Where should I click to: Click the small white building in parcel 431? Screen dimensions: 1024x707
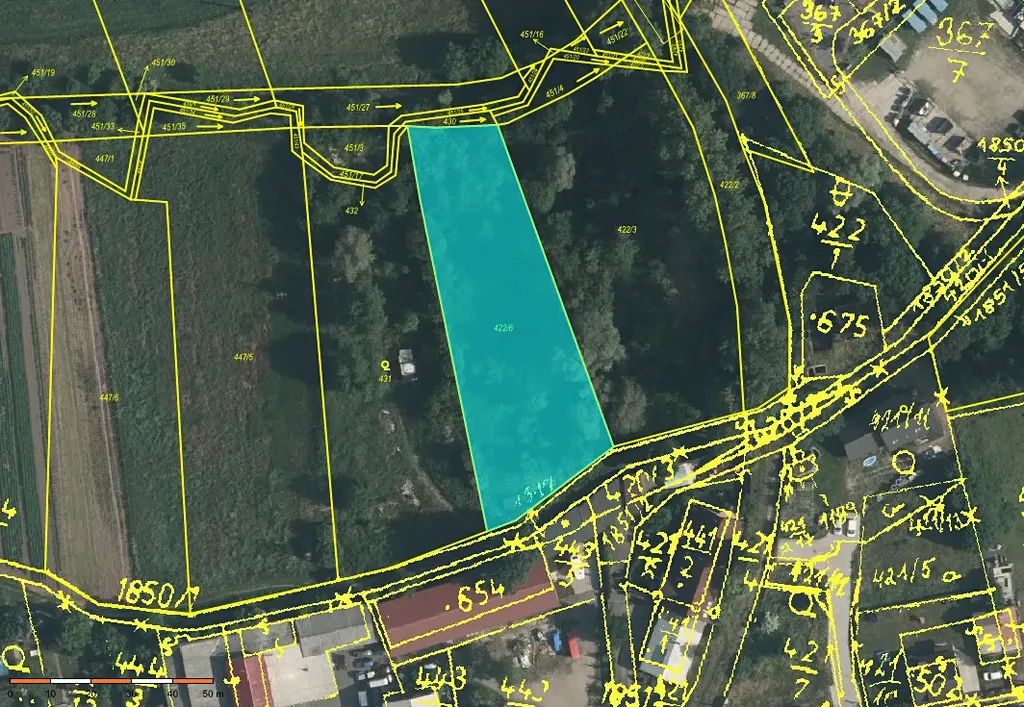coord(408,361)
